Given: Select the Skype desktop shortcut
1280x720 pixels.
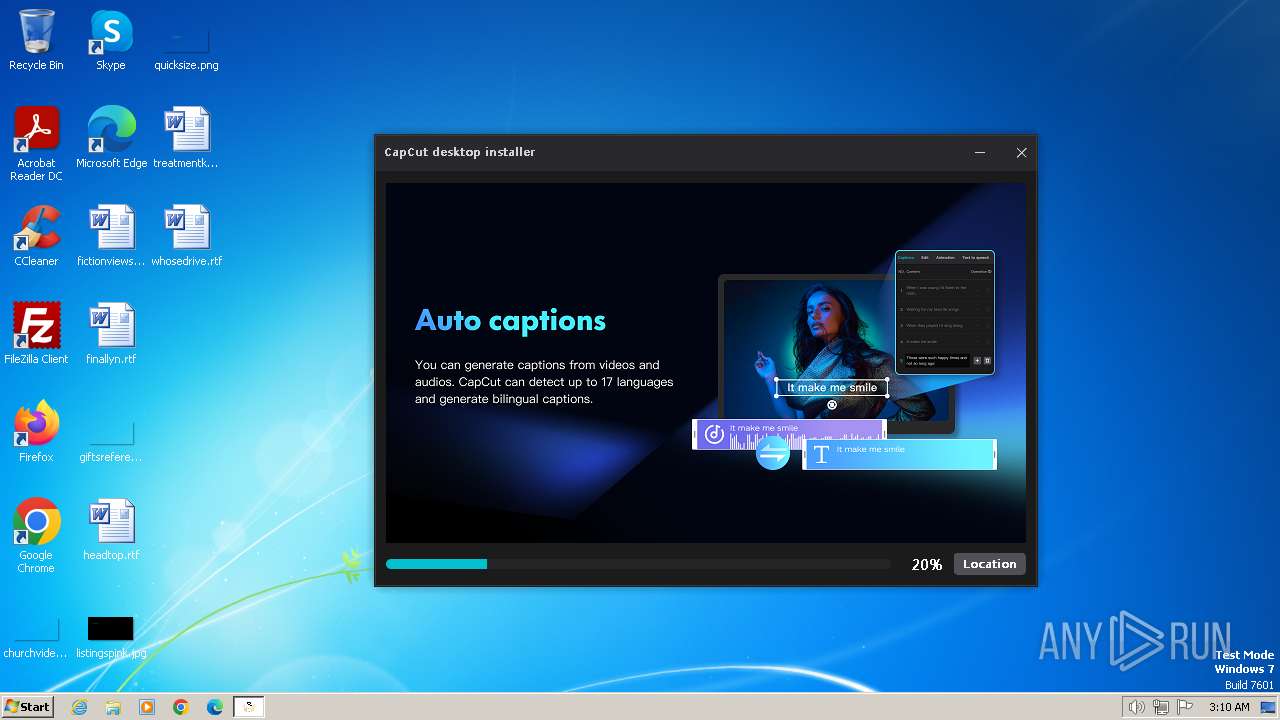Looking at the screenshot, I should point(111,41).
